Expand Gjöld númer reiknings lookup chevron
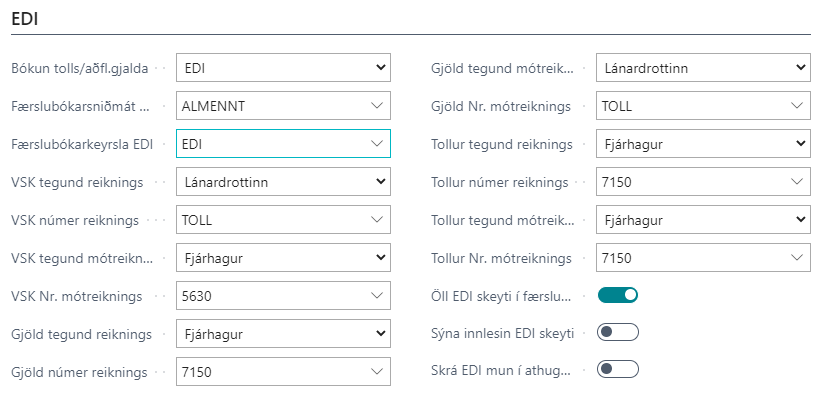822x406 pixels. 377,371
